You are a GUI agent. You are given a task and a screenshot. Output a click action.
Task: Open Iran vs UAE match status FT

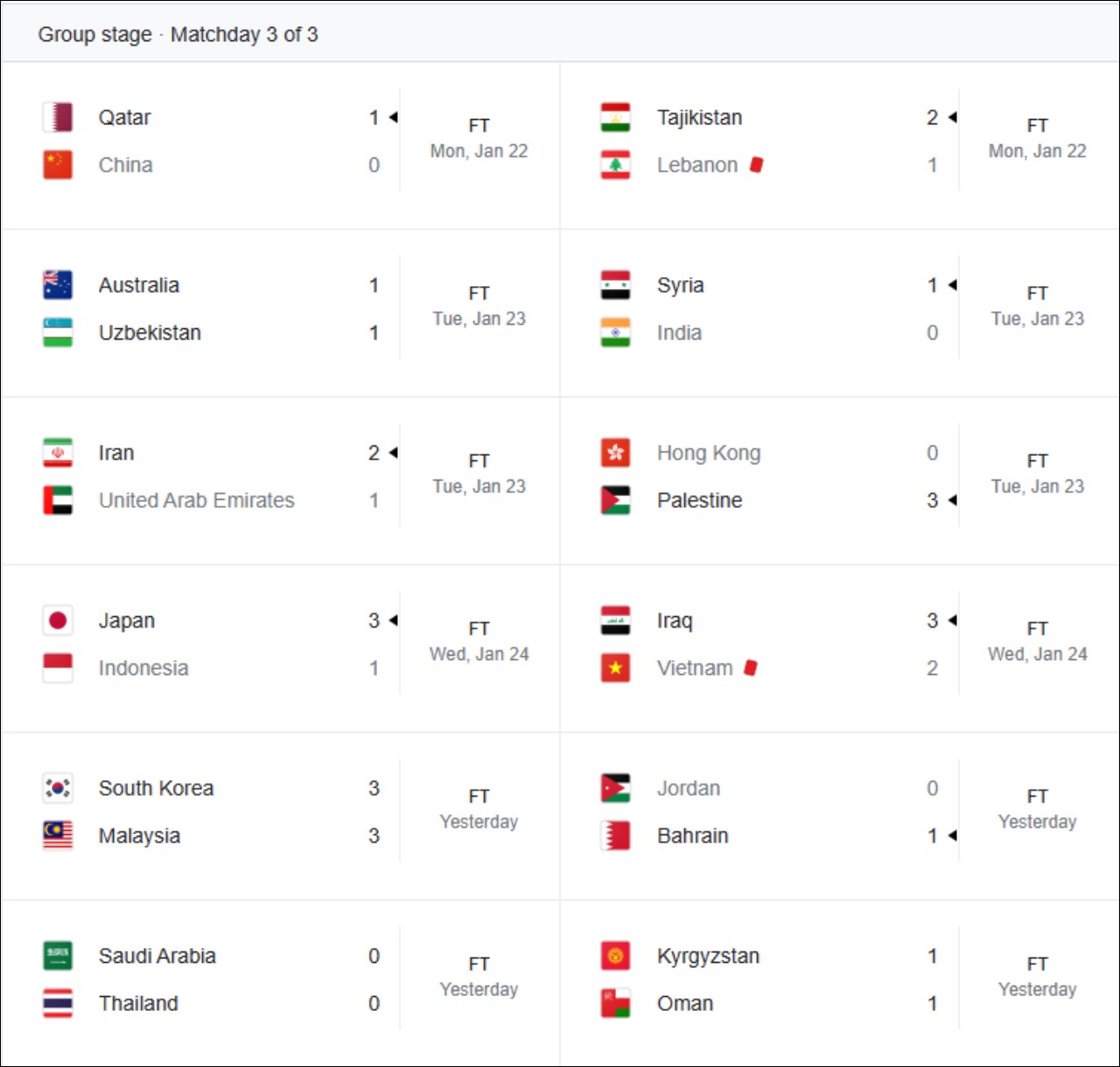[x=479, y=460]
